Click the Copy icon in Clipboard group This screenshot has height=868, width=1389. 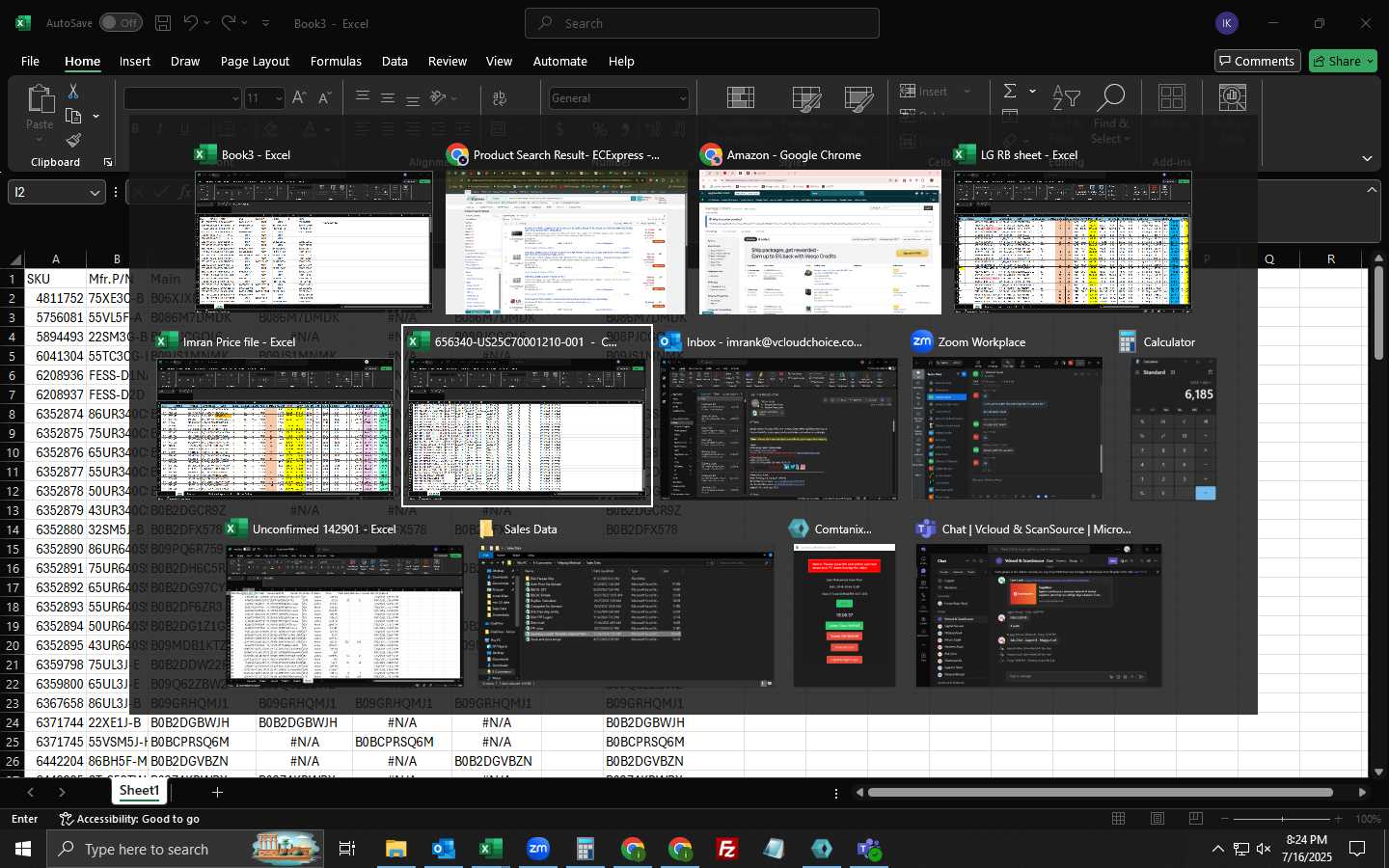73,116
